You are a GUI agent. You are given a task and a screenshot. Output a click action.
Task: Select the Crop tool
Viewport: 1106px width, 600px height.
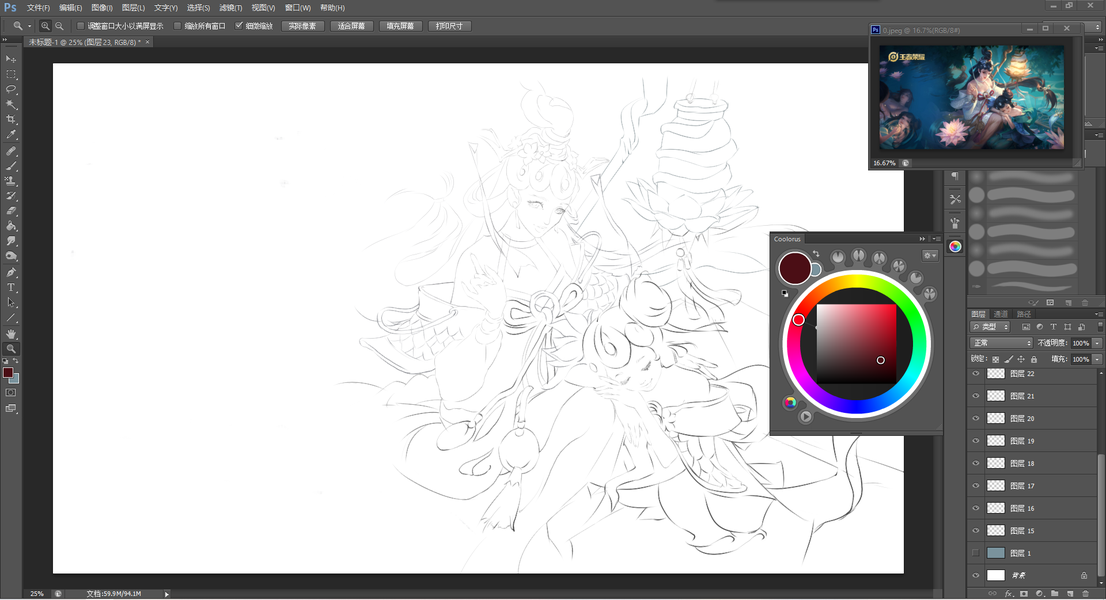[11, 120]
